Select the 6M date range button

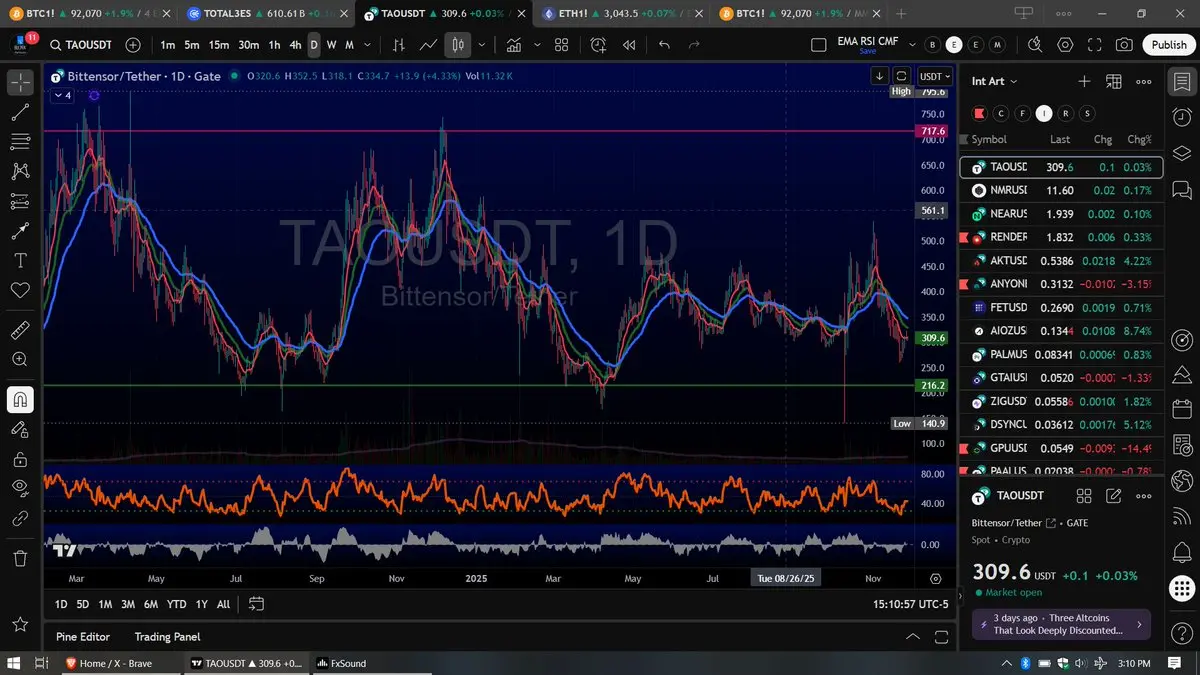pyautogui.click(x=150, y=604)
